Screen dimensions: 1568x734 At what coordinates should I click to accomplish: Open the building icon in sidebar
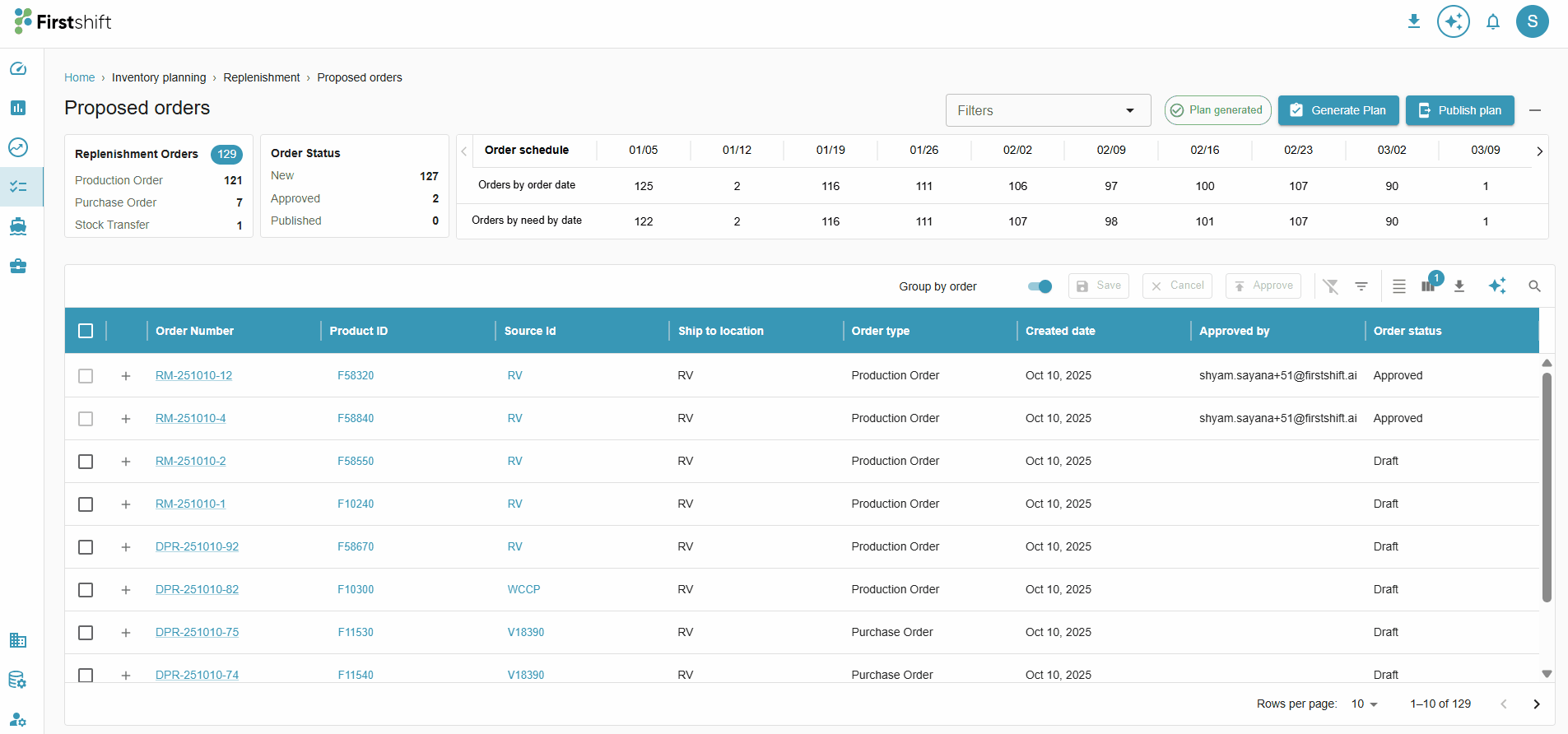[18, 640]
